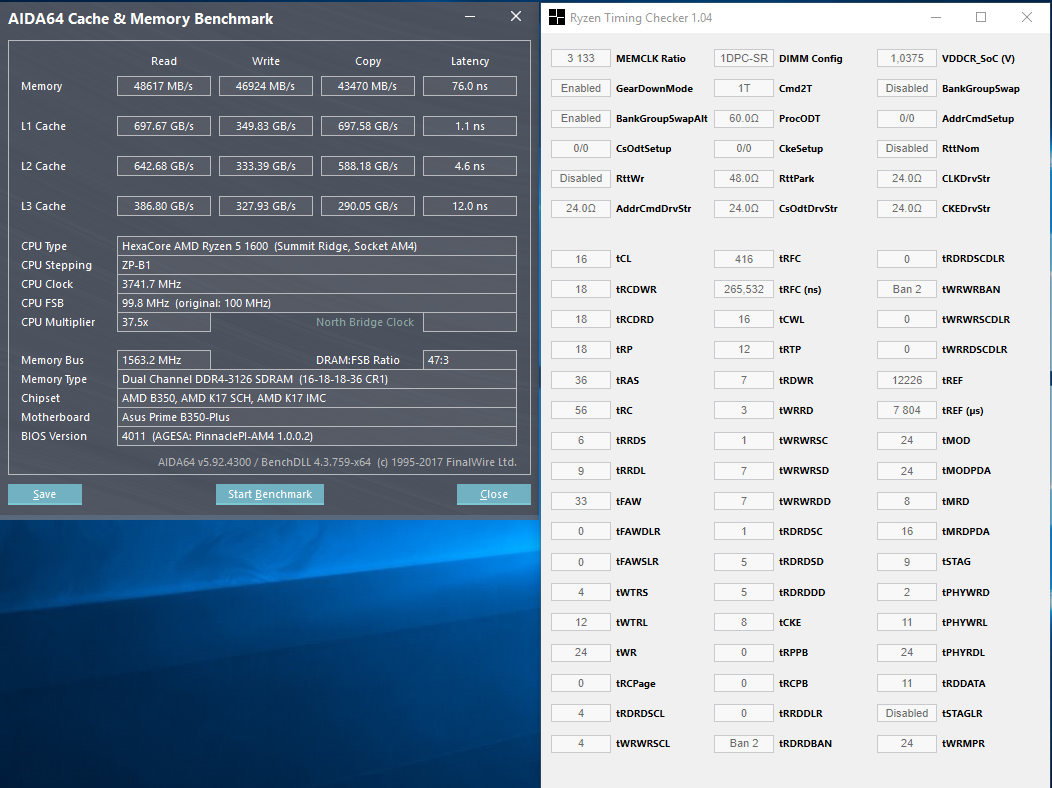Click L2 Cache latency 4.6 ns

[470, 166]
